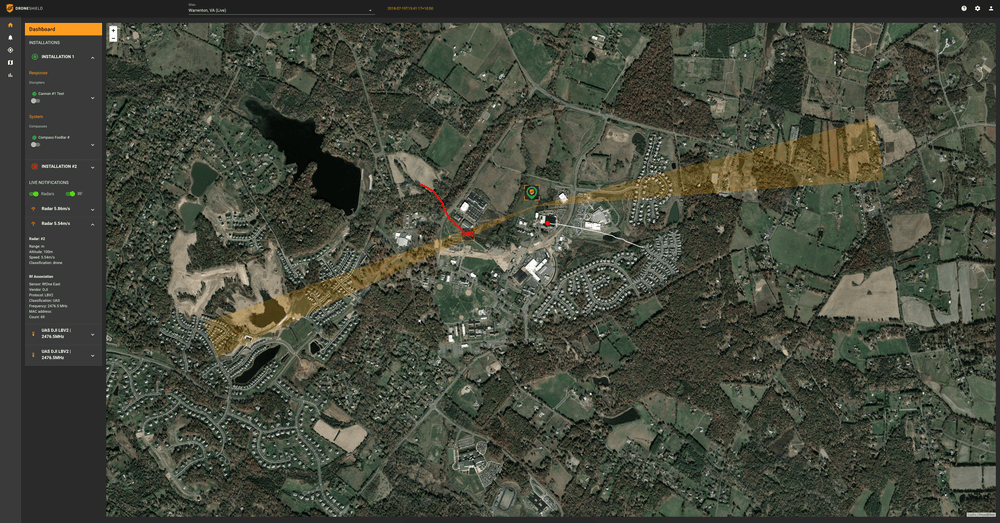Toggle the Radars live notifications switch

35,194
